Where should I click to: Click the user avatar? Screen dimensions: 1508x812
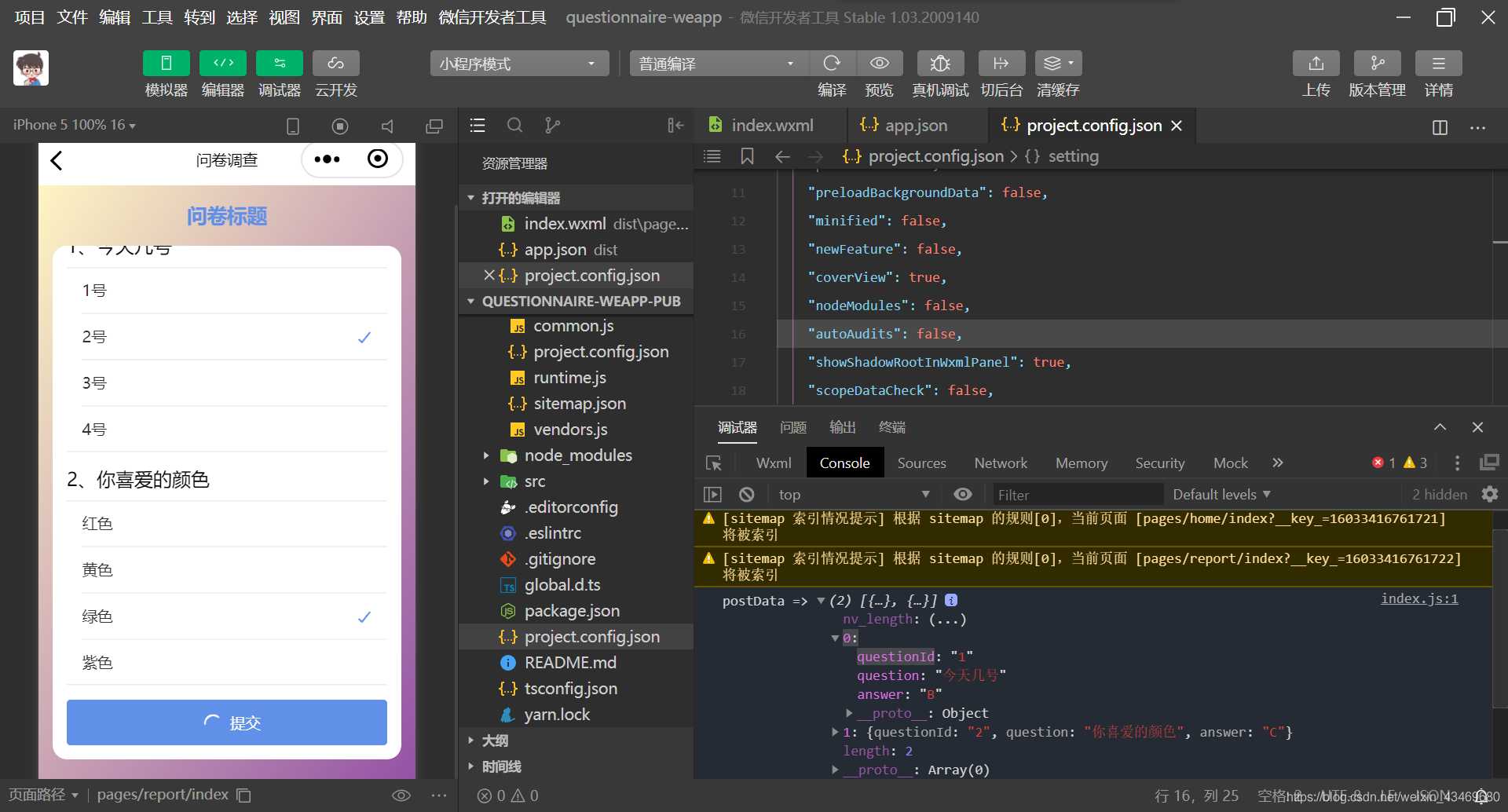[31, 68]
